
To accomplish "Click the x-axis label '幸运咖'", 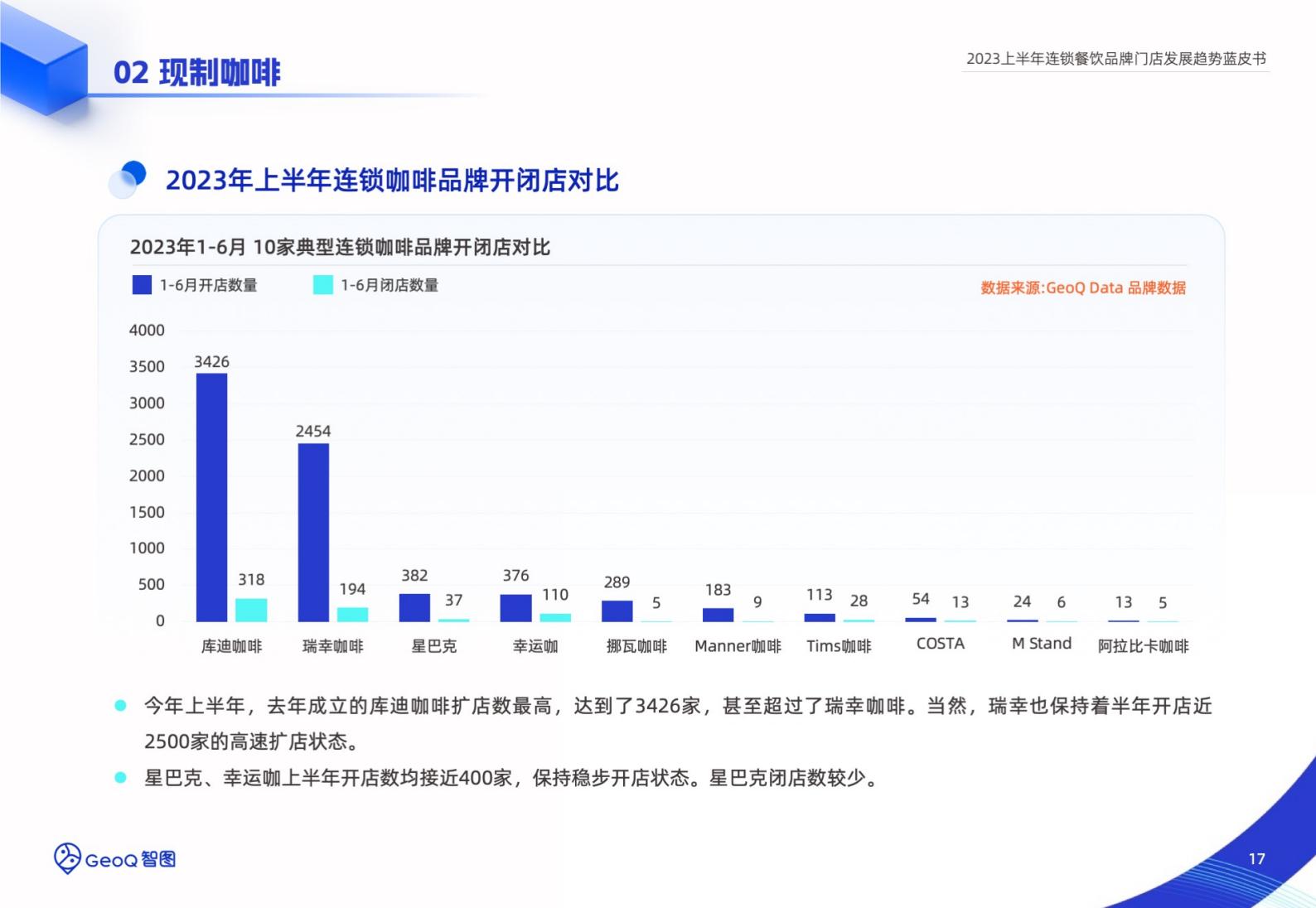I will click(x=535, y=645).
